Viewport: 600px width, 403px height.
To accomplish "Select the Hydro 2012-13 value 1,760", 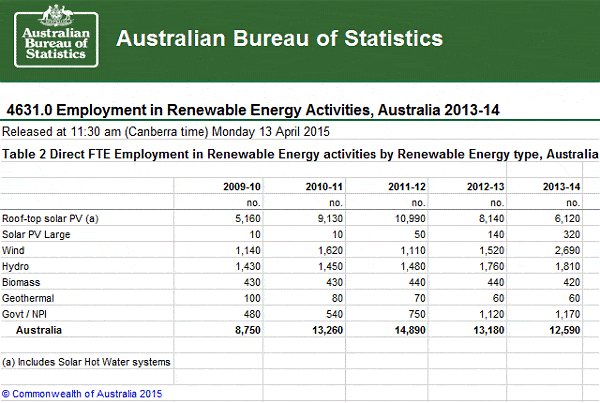I will pos(492,266).
